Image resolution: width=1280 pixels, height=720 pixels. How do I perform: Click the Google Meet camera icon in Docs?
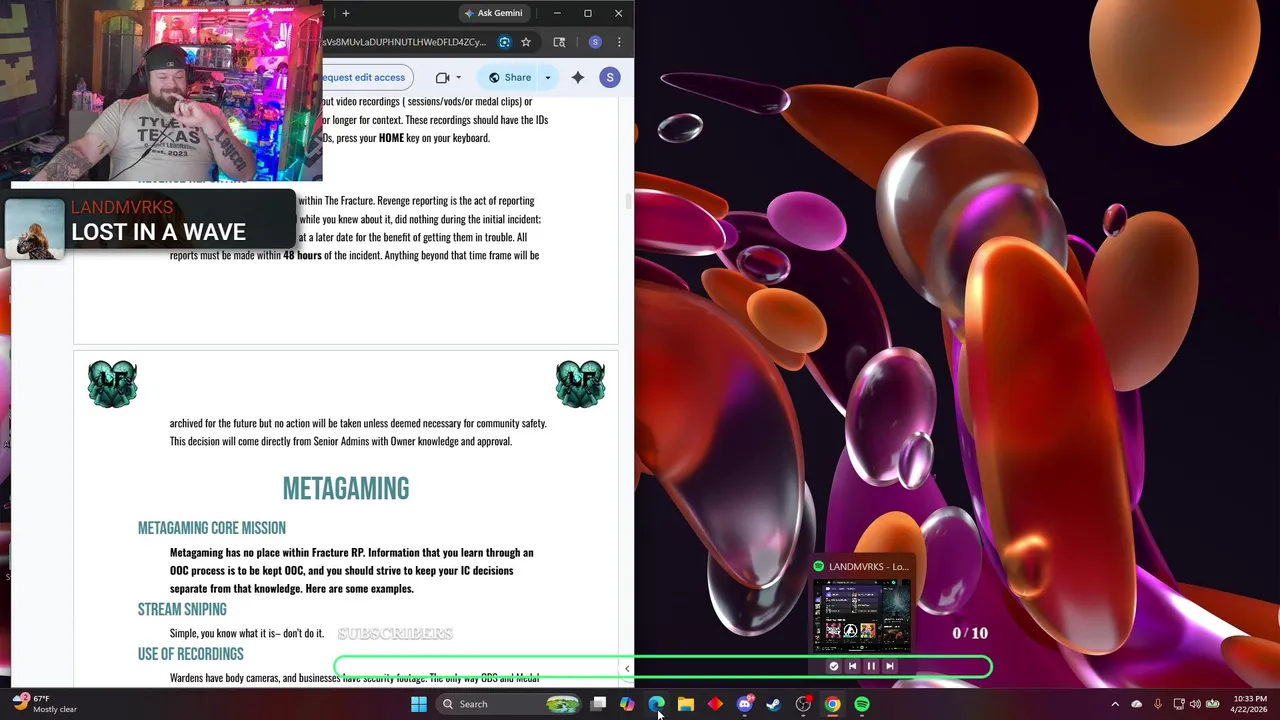[x=442, y=77]
